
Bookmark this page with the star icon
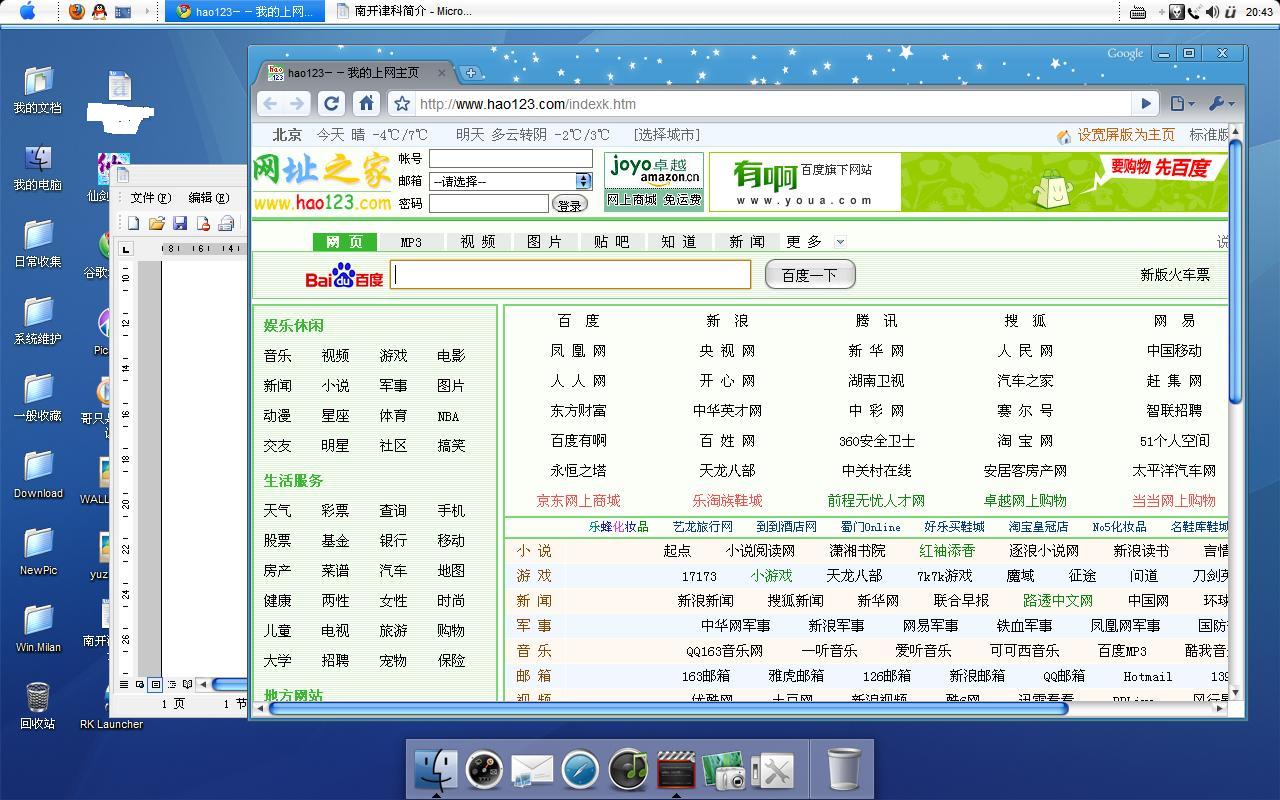[x=401, y=104]
